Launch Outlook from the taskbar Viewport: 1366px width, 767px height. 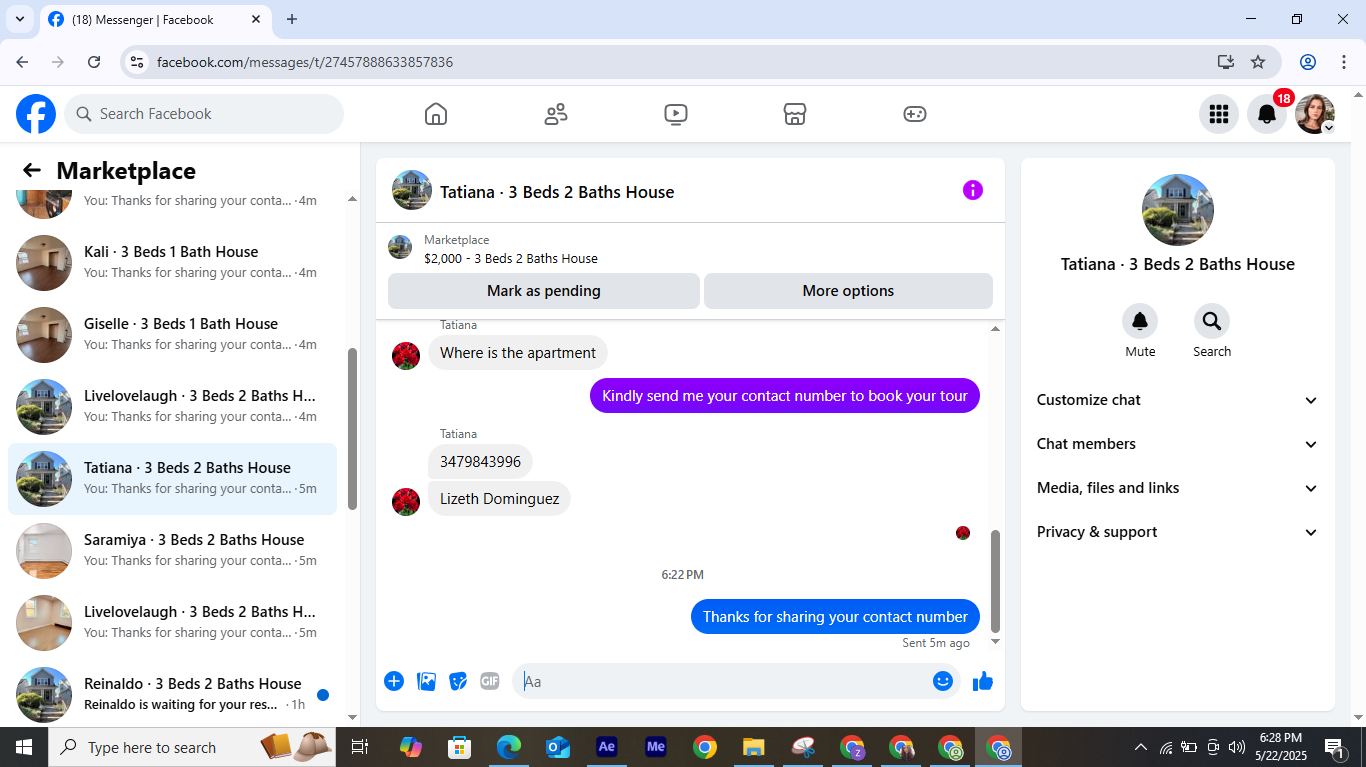(558, 747)
